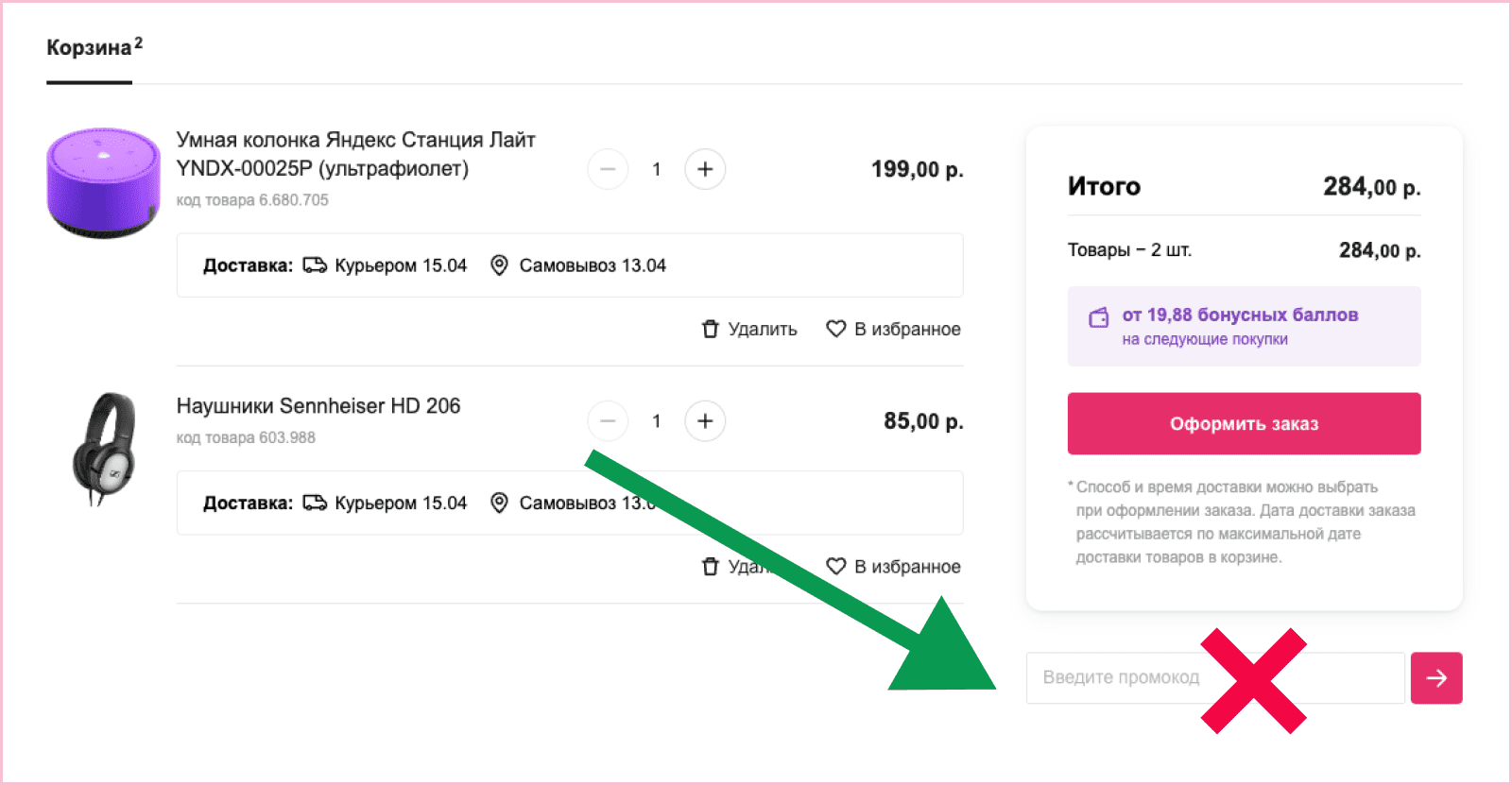Click the Оформить заказ button
The width and height of the screenshot is (1512, 785).
[1244, 424]
